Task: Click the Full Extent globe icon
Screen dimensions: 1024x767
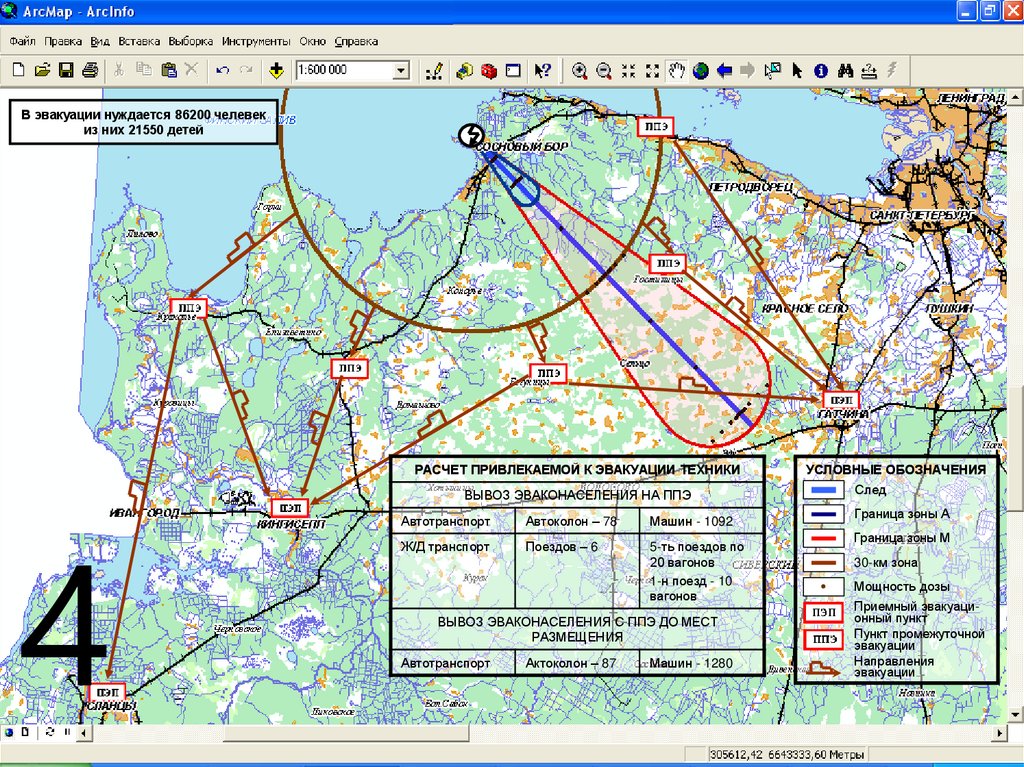Action: click(x=700, y=70)
